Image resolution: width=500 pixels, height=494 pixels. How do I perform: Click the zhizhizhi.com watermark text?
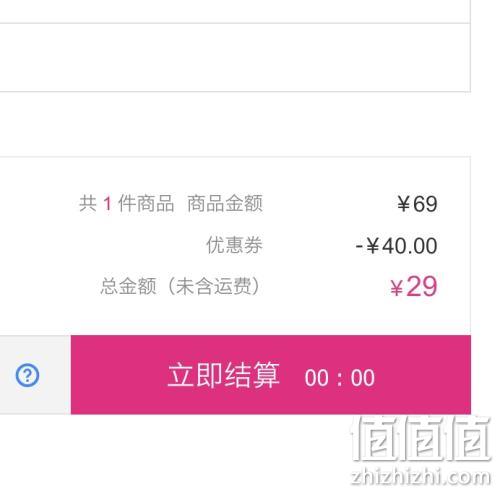[x=421, y=477]
